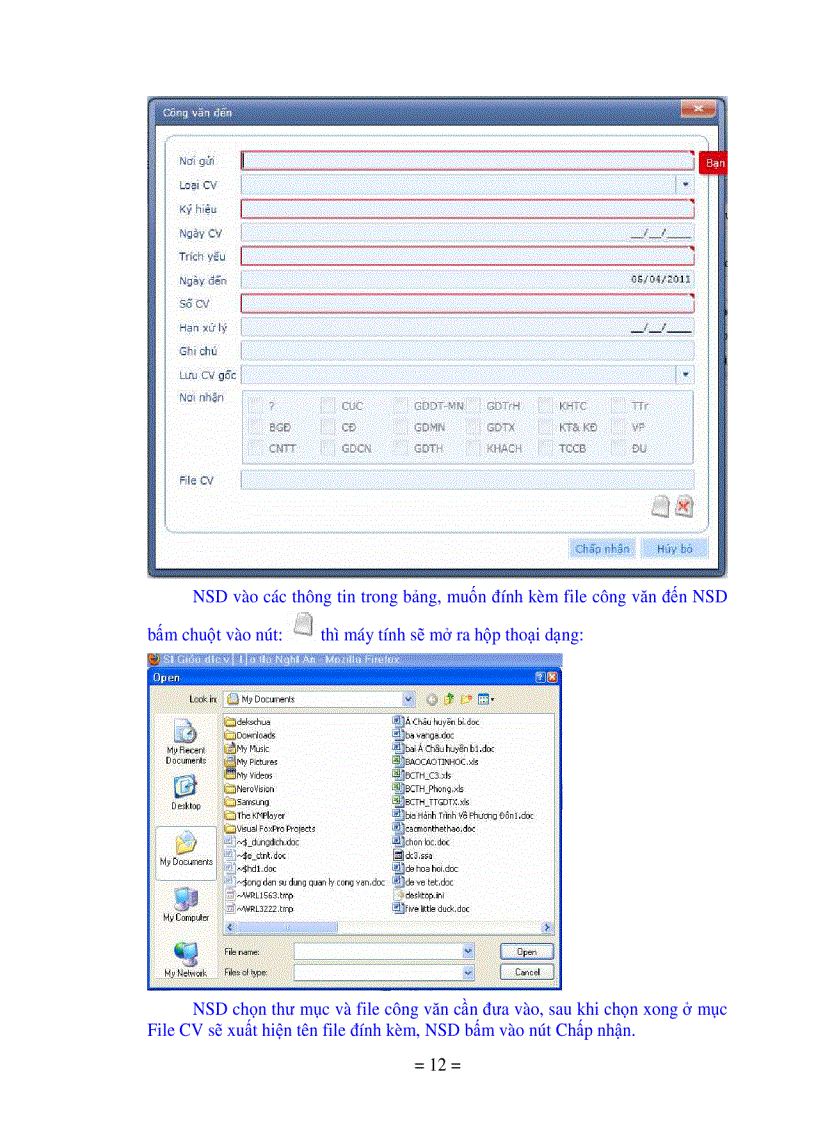
Task: Select Desktop in the places sidebar
Action: coord(186,792)
